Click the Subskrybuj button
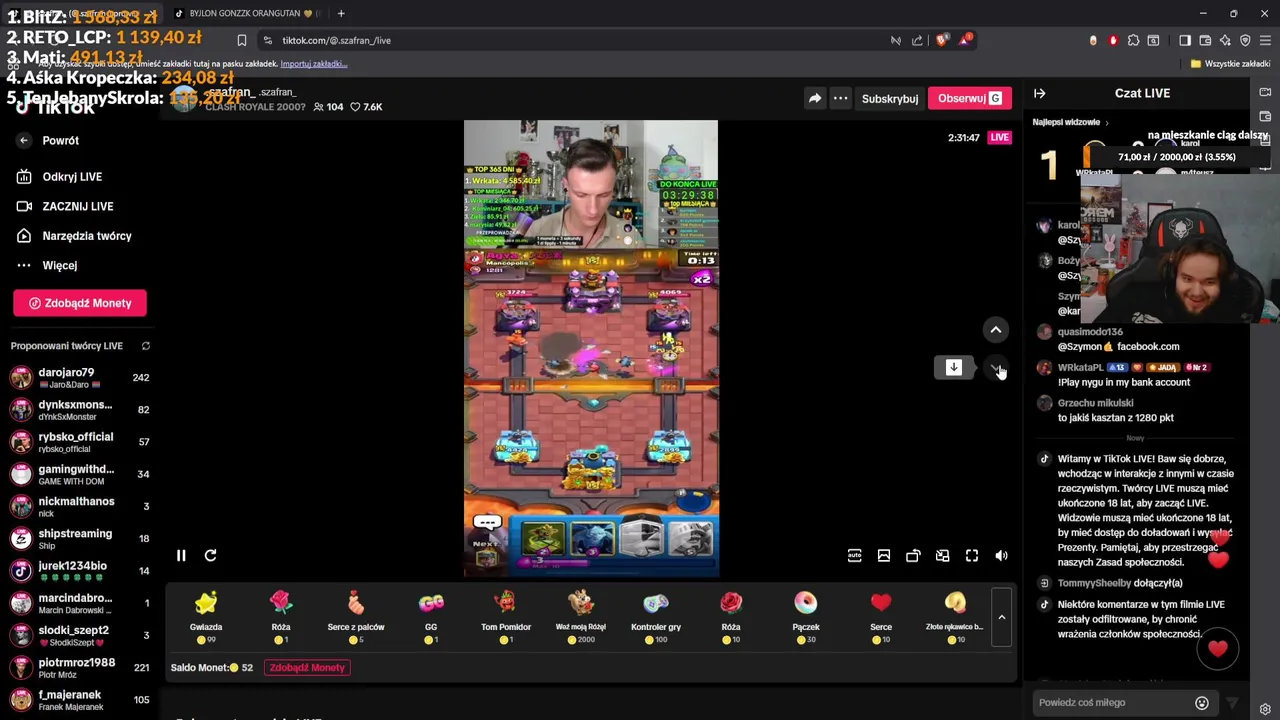Screen dimensions: 1280x720 [x=890, y=98]
